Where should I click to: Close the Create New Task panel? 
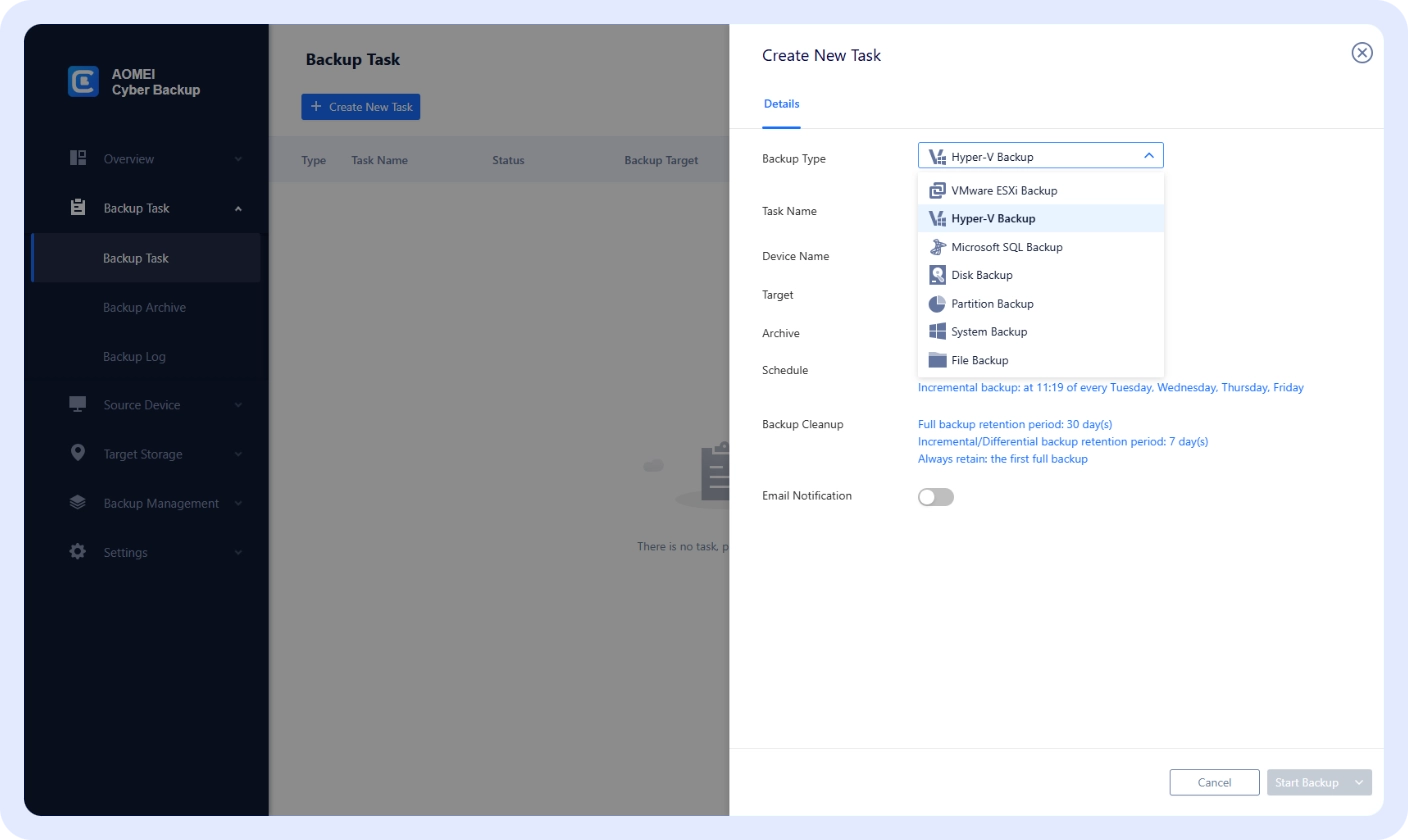click(1362, 53)
